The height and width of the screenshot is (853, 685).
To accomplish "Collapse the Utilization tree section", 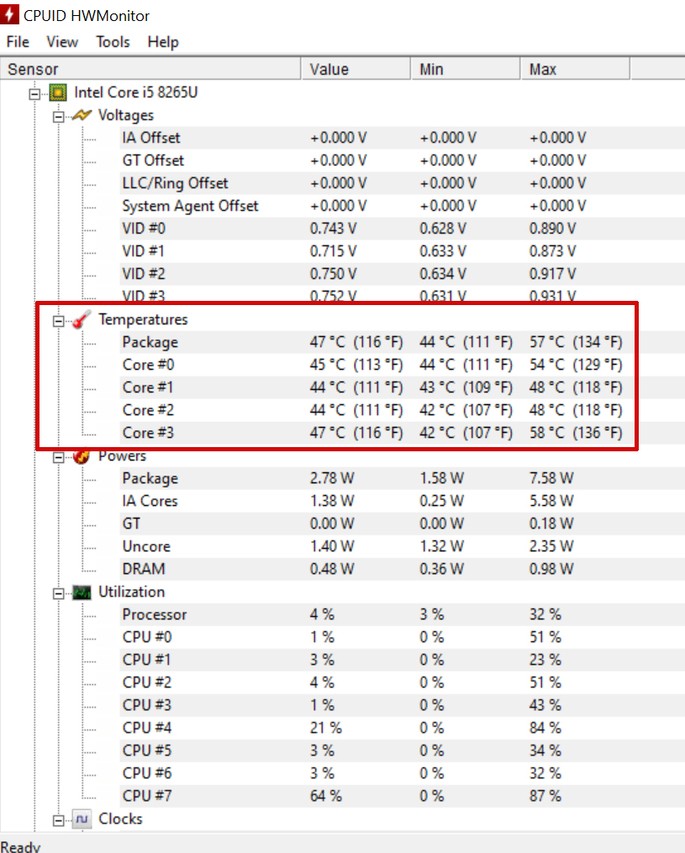I will tap(59, 593).
